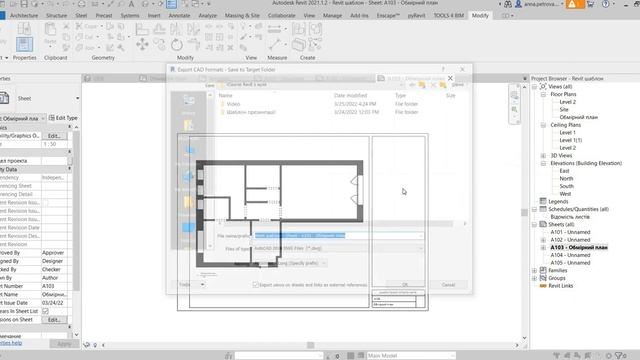
Task: Switch to the pyRevit ribbon tab
Action: [x=416, y=16]
